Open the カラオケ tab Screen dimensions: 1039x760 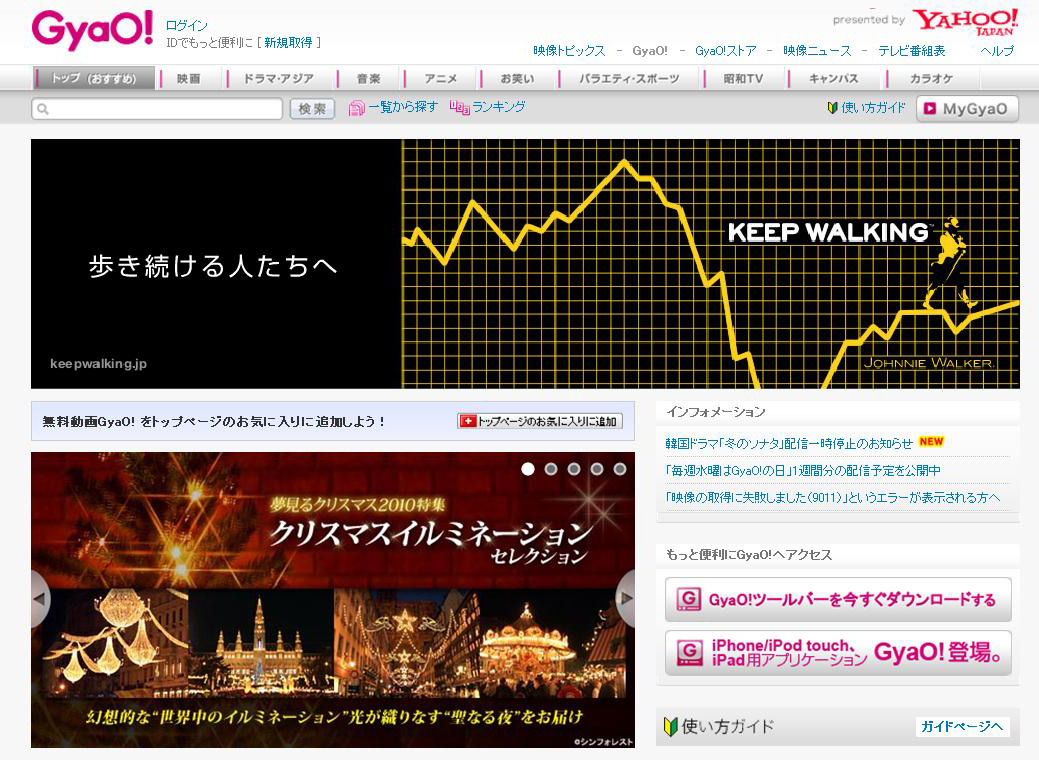932,78
